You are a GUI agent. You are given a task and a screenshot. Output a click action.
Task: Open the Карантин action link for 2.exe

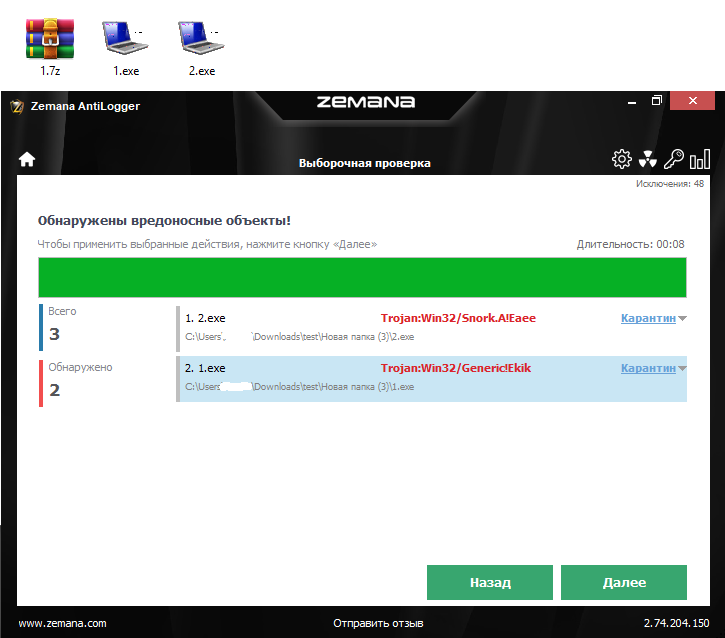[648, 318]
